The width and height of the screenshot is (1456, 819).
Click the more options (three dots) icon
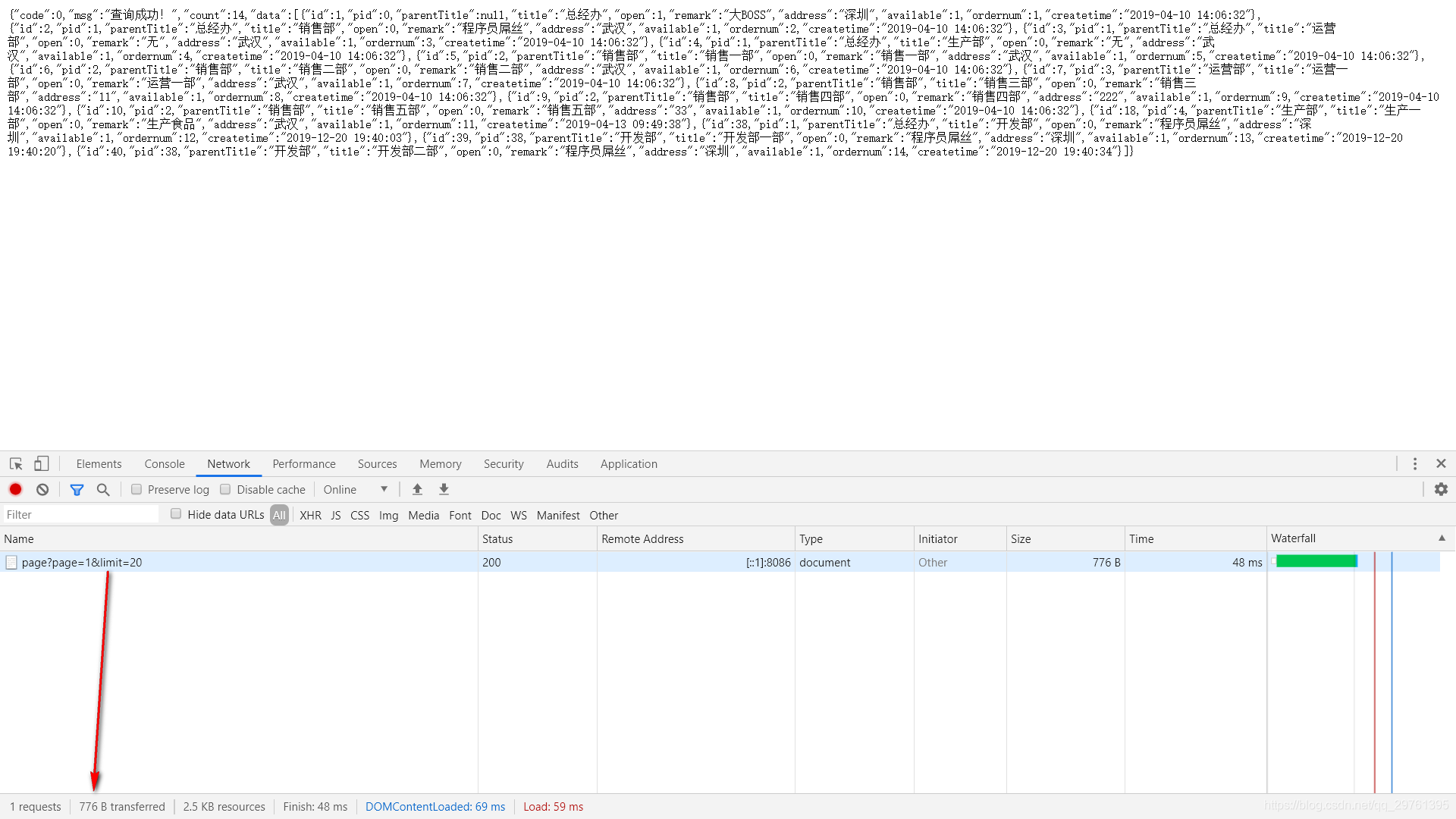tap(1414, 462)
